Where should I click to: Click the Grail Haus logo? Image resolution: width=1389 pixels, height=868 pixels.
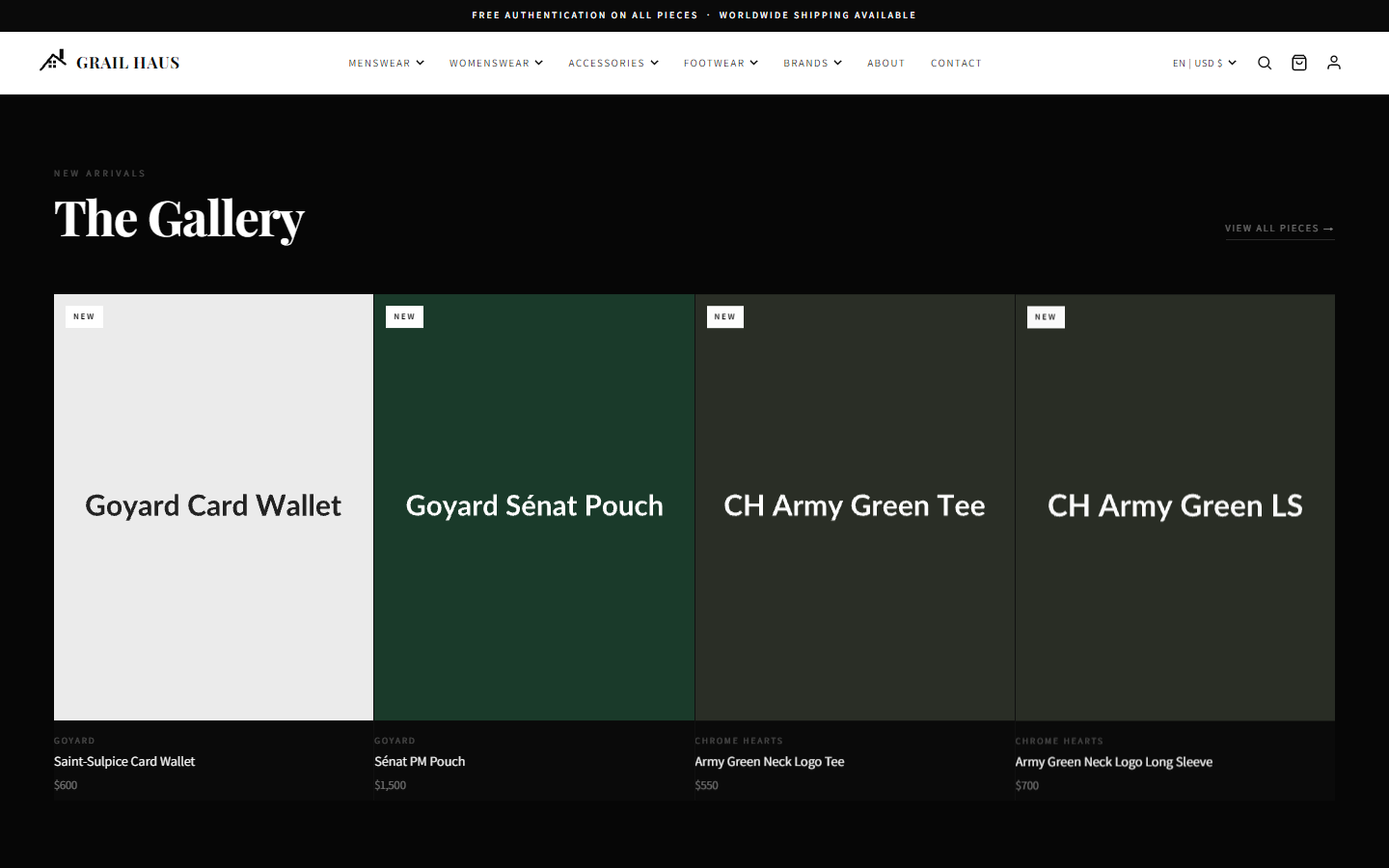(110, 62)
